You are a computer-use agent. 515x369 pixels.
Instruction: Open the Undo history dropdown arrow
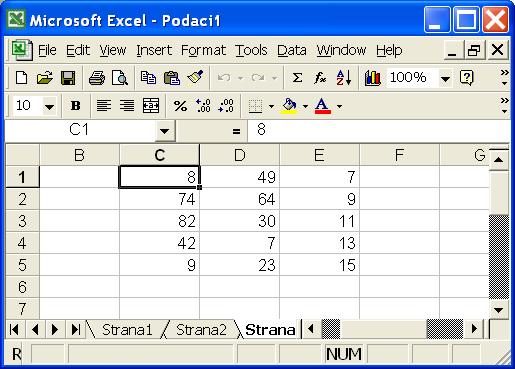(240, 79)
